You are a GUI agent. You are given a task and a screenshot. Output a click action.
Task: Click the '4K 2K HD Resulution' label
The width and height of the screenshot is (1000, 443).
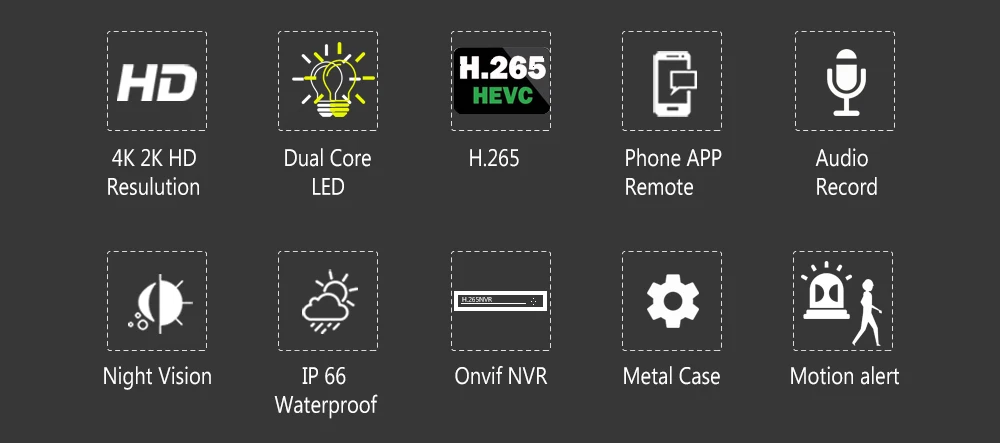coord(153,173)
